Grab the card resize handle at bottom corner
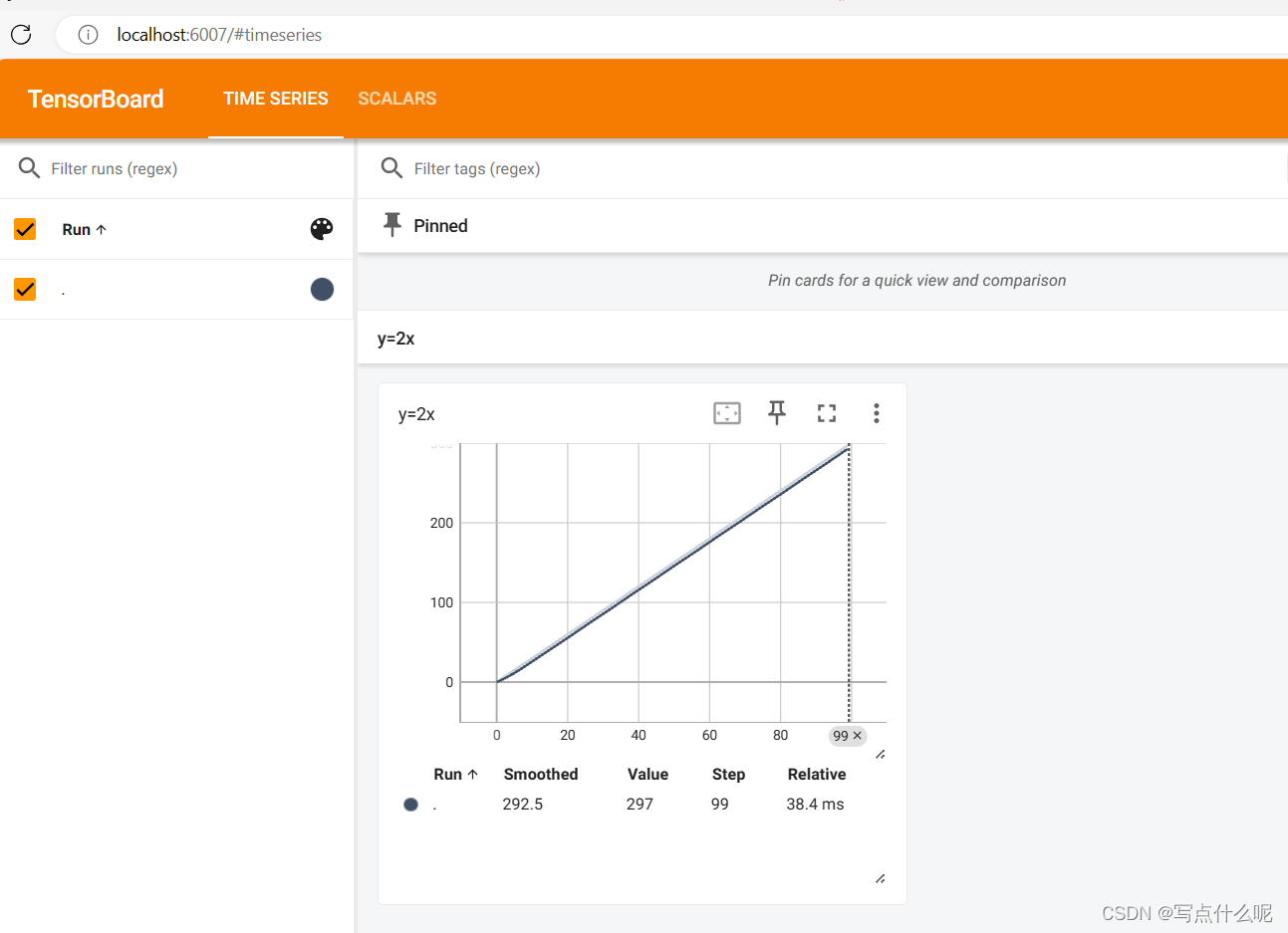 (x=881, y=878)
